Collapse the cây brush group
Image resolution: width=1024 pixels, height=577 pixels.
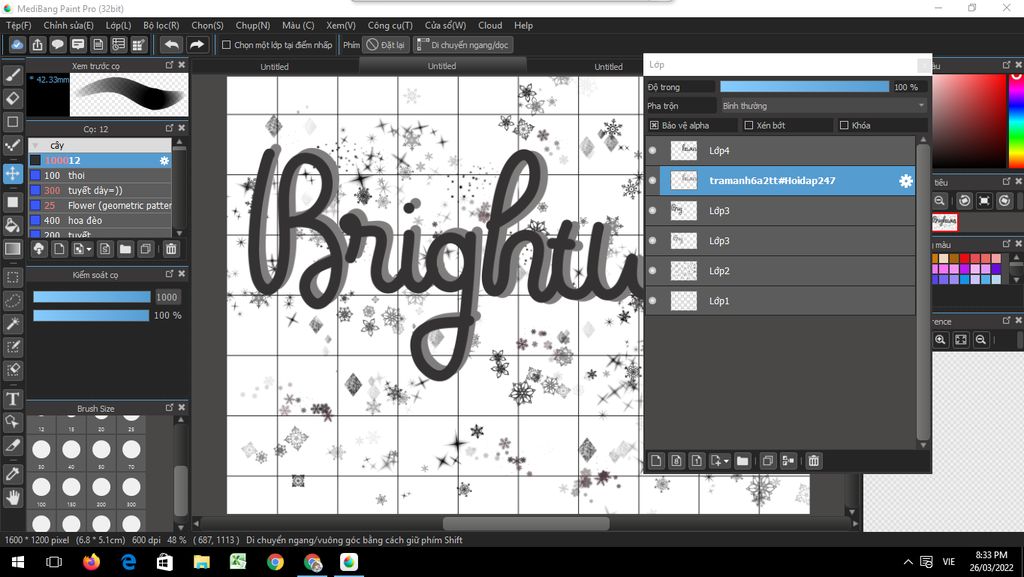click(x=35, y=146)
